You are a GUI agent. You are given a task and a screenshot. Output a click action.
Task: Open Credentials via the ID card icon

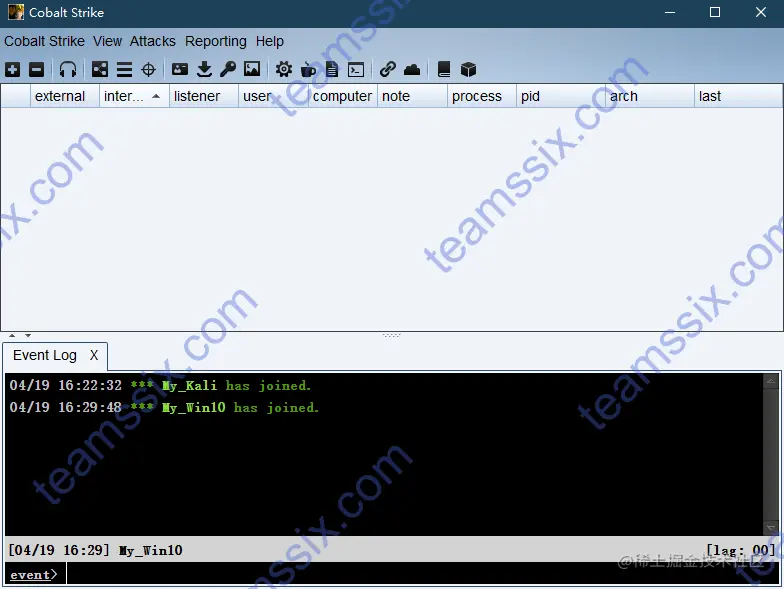point(180,69)
